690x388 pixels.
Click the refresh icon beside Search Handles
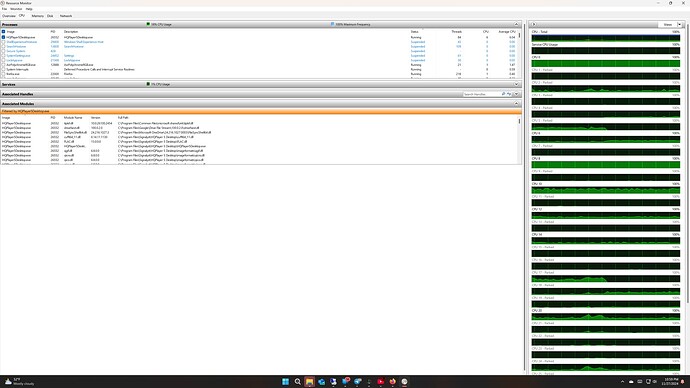[509, 94]
